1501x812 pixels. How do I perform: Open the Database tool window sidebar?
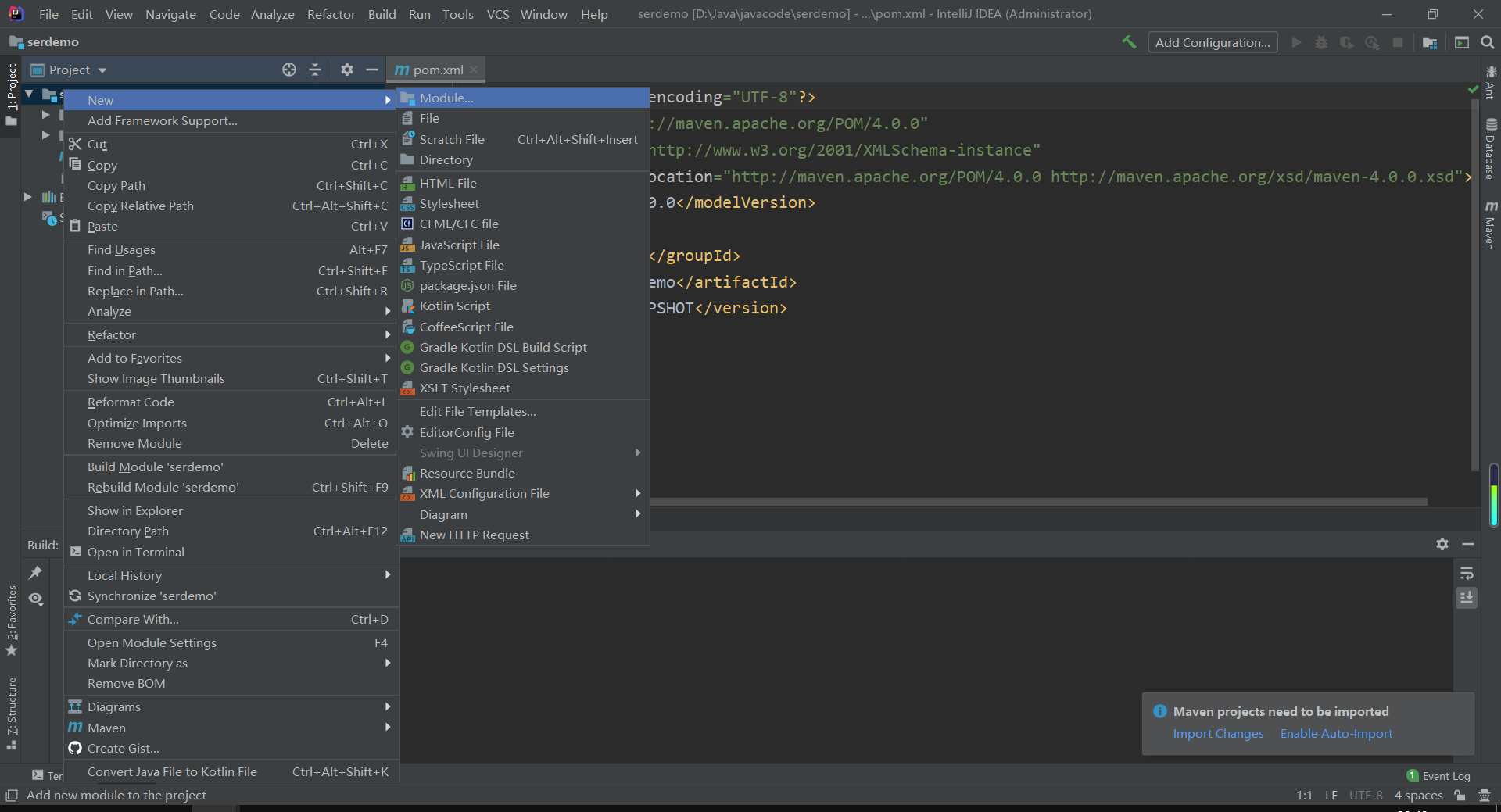(1491, 148)
